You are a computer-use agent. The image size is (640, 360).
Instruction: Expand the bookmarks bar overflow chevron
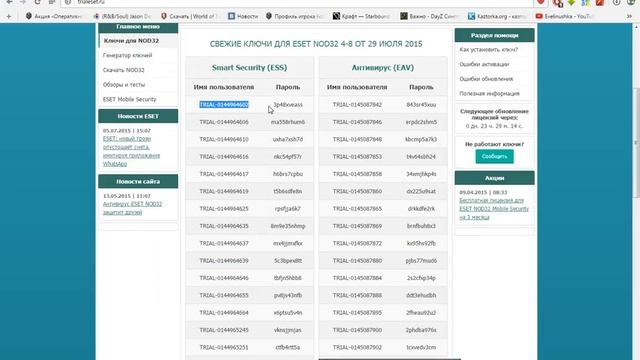click(x=629, y=16)
